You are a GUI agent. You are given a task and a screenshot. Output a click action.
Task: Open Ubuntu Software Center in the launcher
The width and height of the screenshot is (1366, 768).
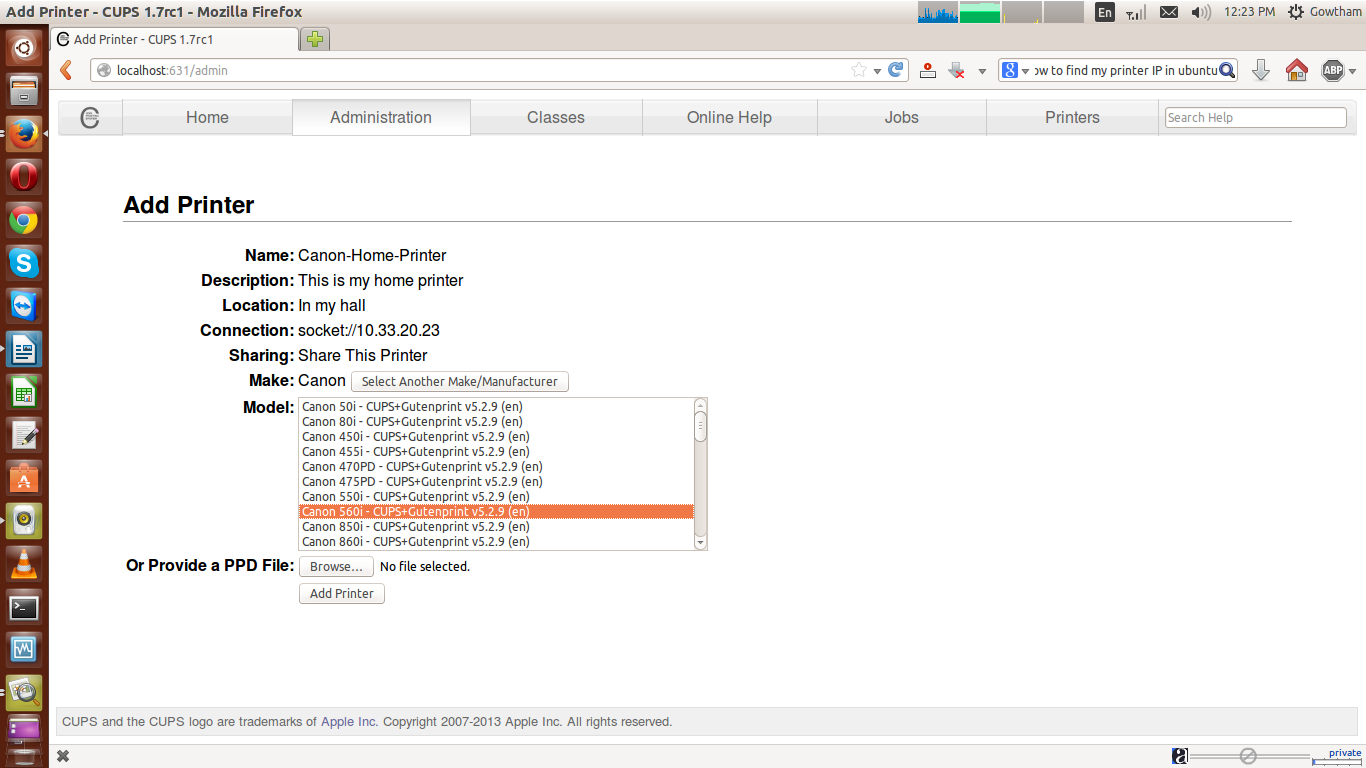point(24,479)
